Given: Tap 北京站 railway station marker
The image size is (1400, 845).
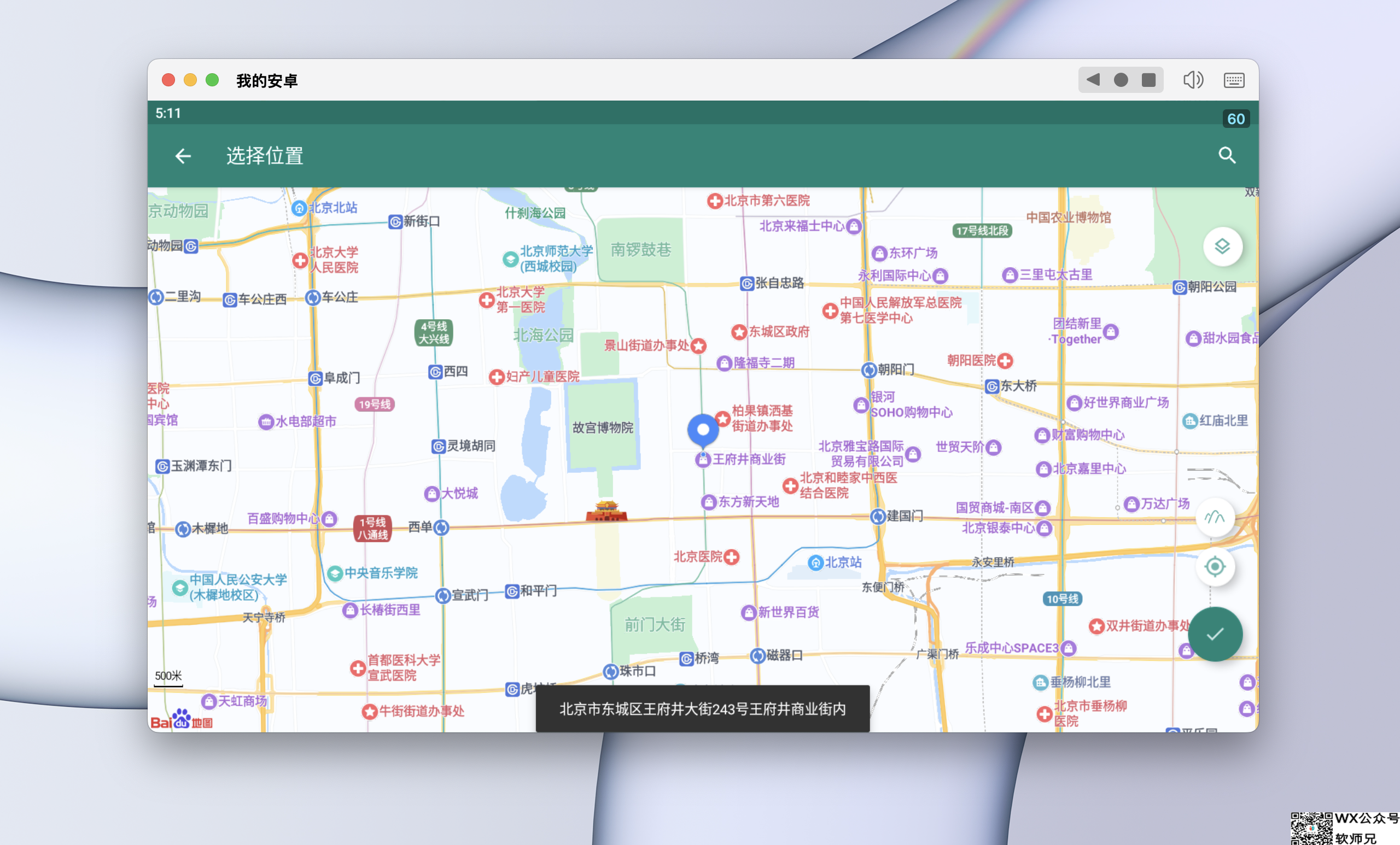Looking at the screenshot, I should click(815, 562).
